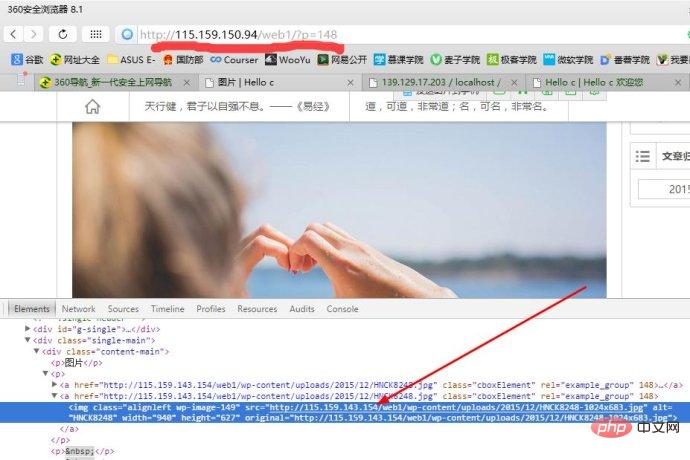Open the apps grid button in toolbar
The height and width of the screenshot is (460, 690).
95,34
